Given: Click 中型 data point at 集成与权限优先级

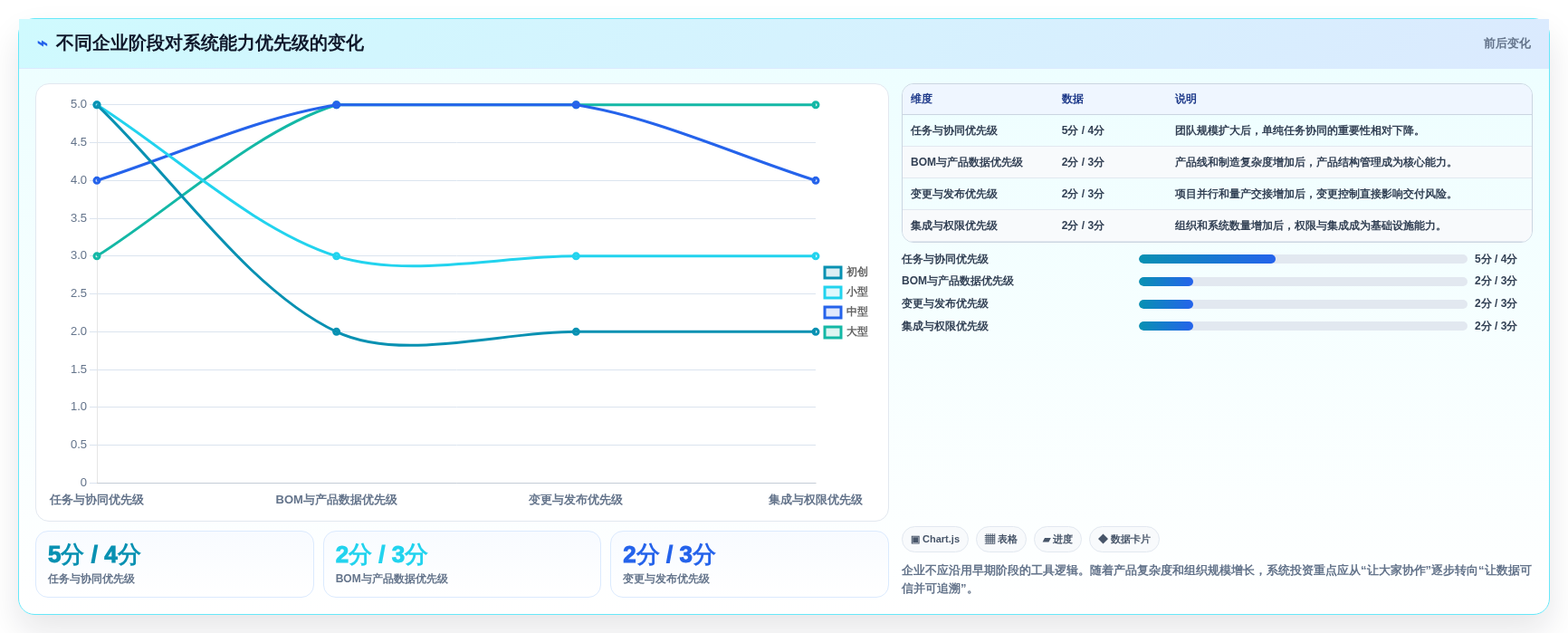Looking at the screenshot, I should point(816,180).
